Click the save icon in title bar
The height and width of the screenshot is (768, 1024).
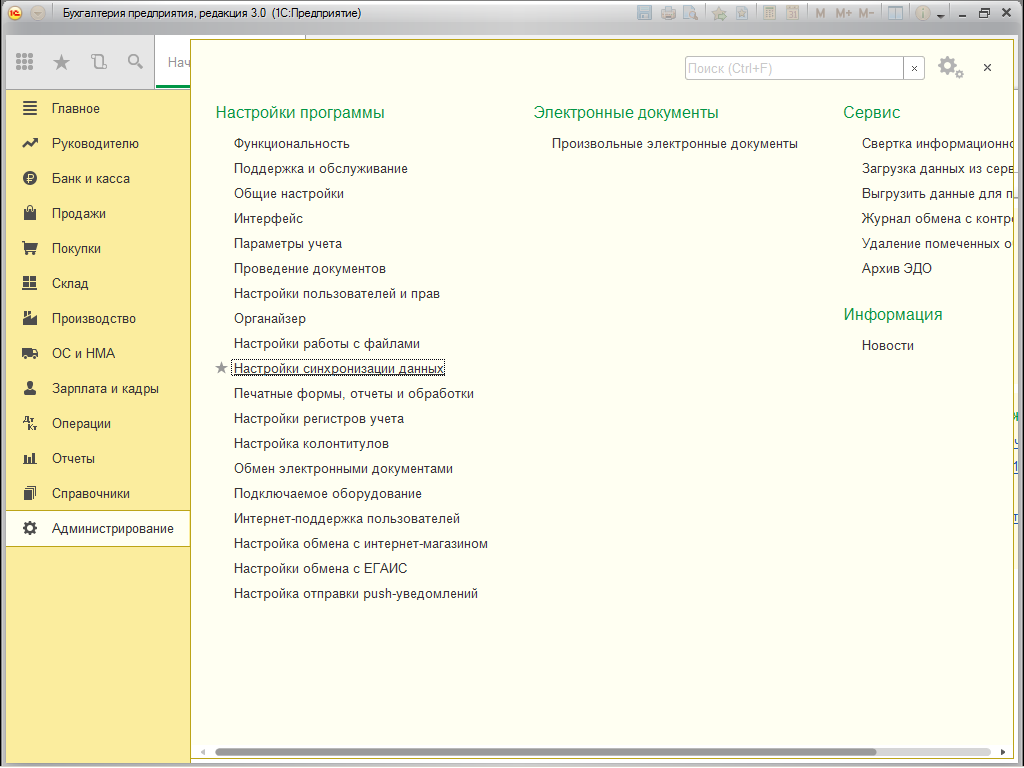pyautogui.click(x=644, y=13)
